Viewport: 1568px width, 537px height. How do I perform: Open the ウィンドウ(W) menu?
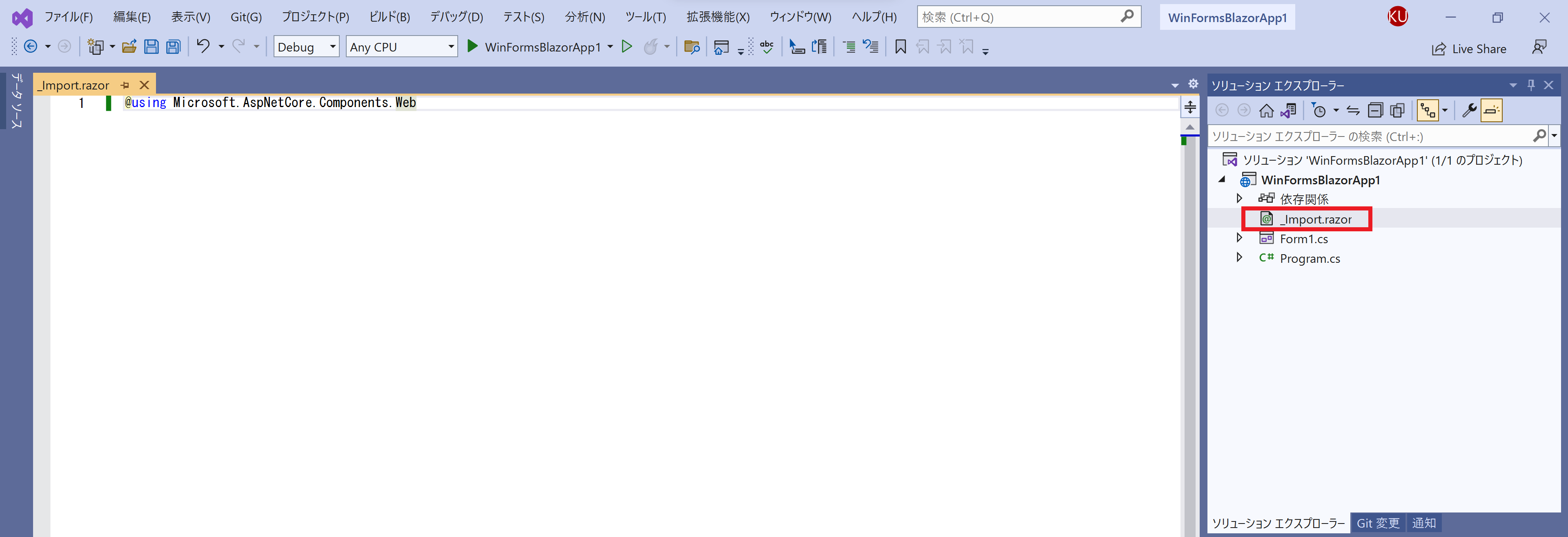800,17
